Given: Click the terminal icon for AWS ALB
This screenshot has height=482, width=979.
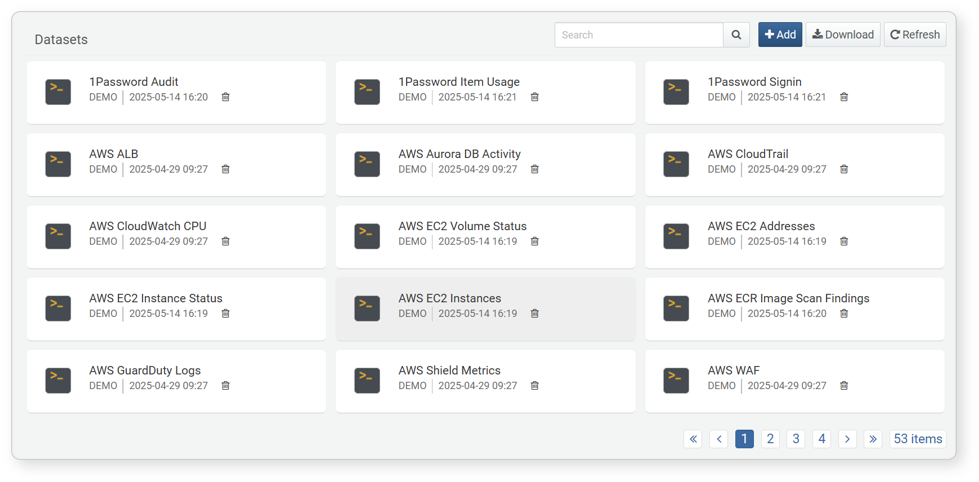Looking at the screenshot, I should (57, 164).
